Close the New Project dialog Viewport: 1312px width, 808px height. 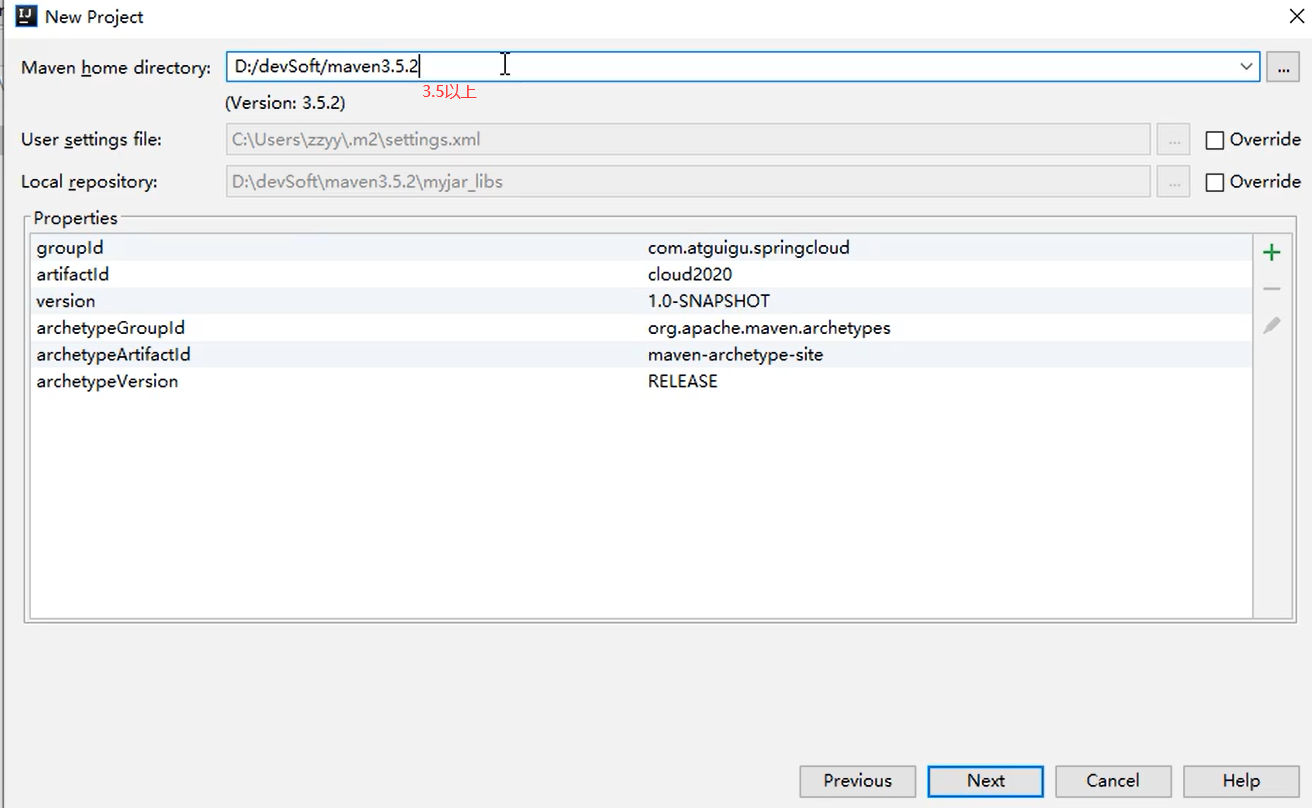click(x=1296, y=16)
